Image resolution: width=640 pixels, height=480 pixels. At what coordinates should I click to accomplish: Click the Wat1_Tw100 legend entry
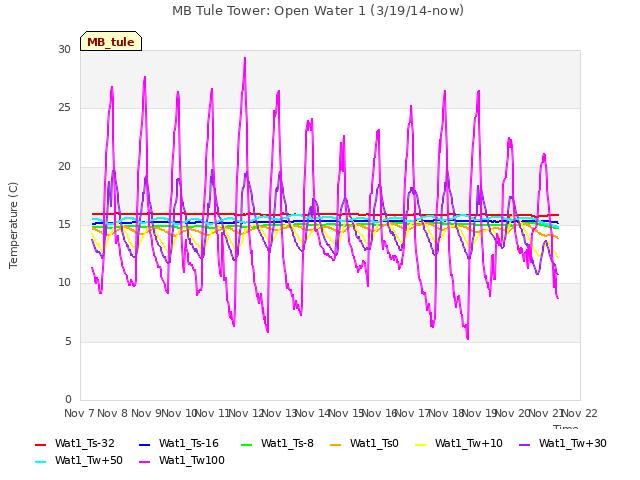182,461
